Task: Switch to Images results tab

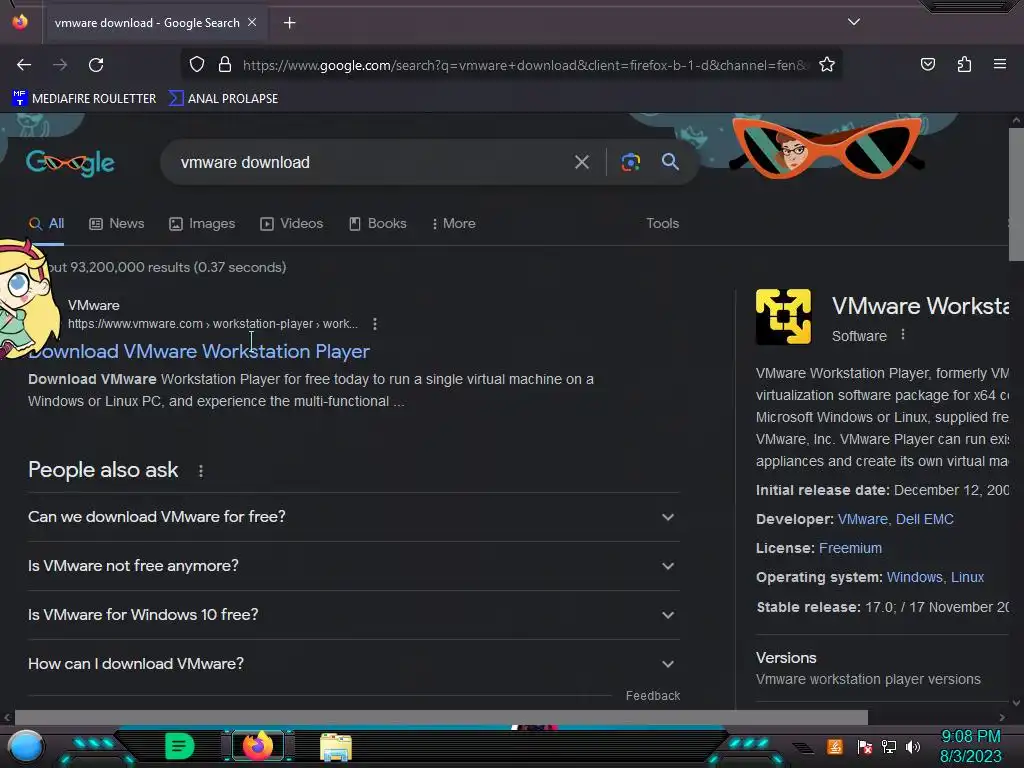Action: click(x=202, y=223)
